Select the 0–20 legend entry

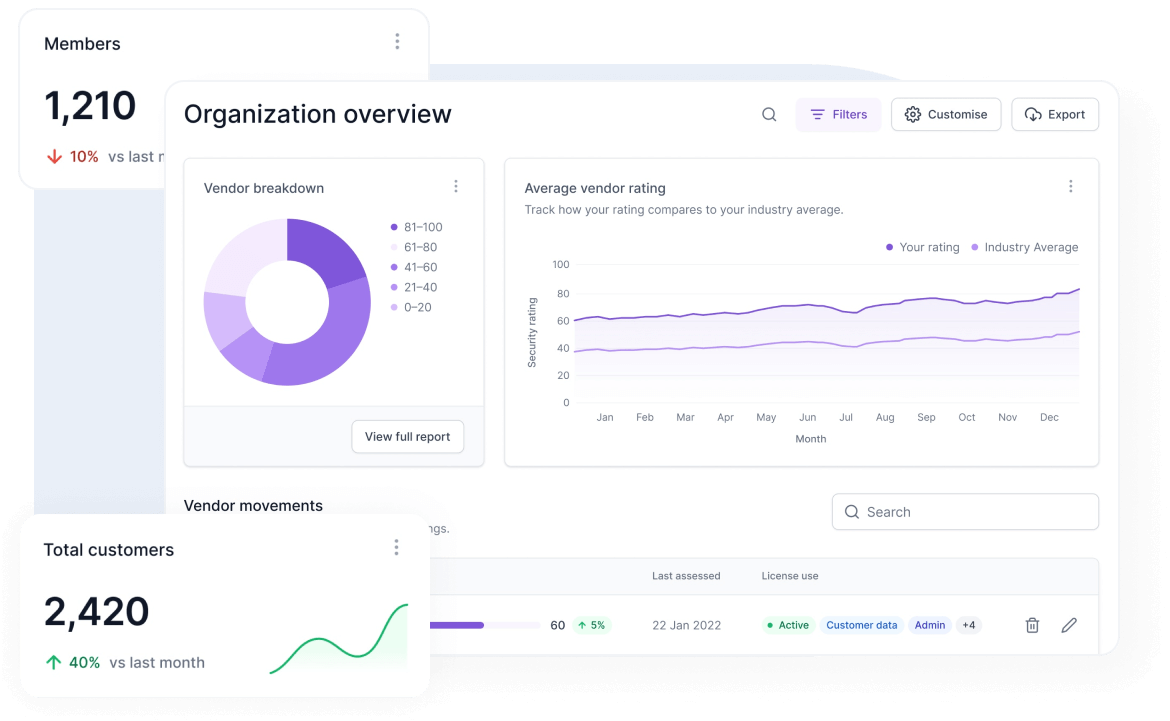point(411,308)
